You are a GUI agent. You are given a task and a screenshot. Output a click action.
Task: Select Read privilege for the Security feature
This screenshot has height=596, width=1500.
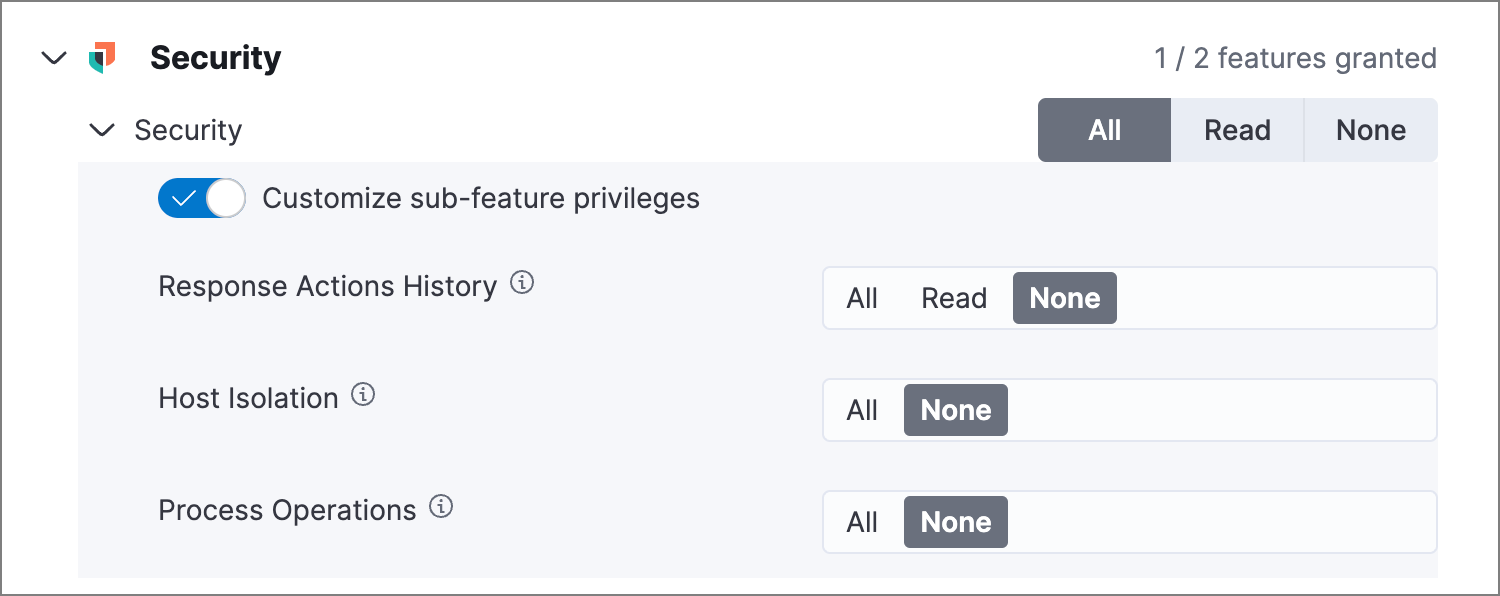point(1237,129)
